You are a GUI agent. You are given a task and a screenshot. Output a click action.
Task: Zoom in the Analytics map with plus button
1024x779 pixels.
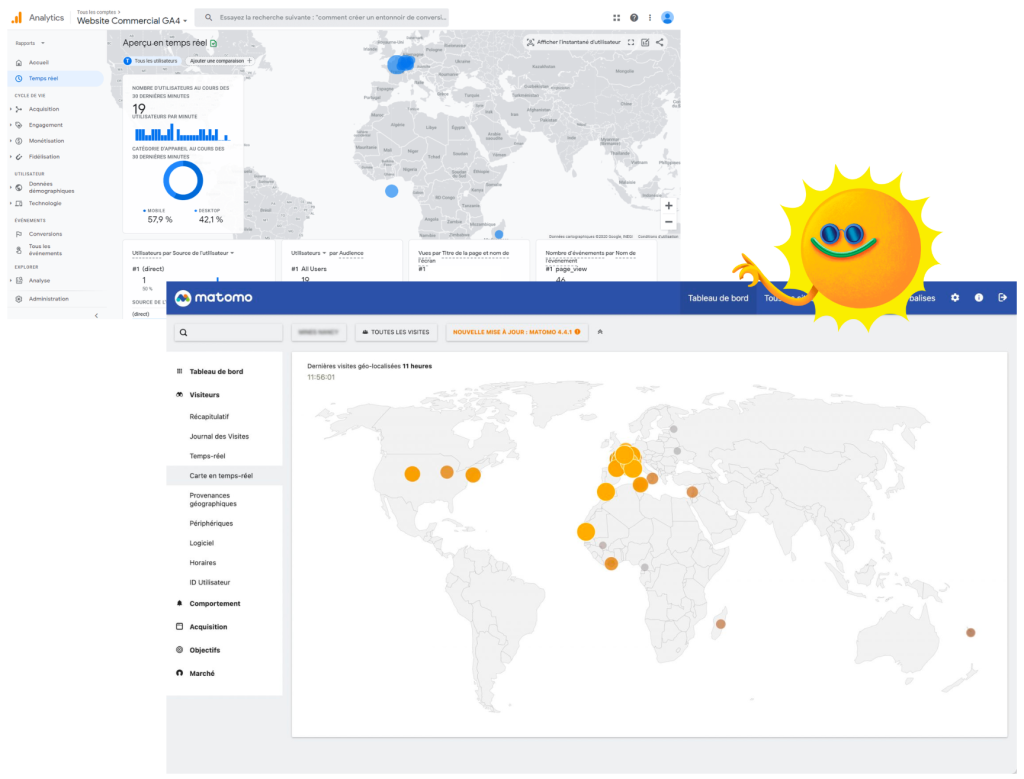pos(669,206)
